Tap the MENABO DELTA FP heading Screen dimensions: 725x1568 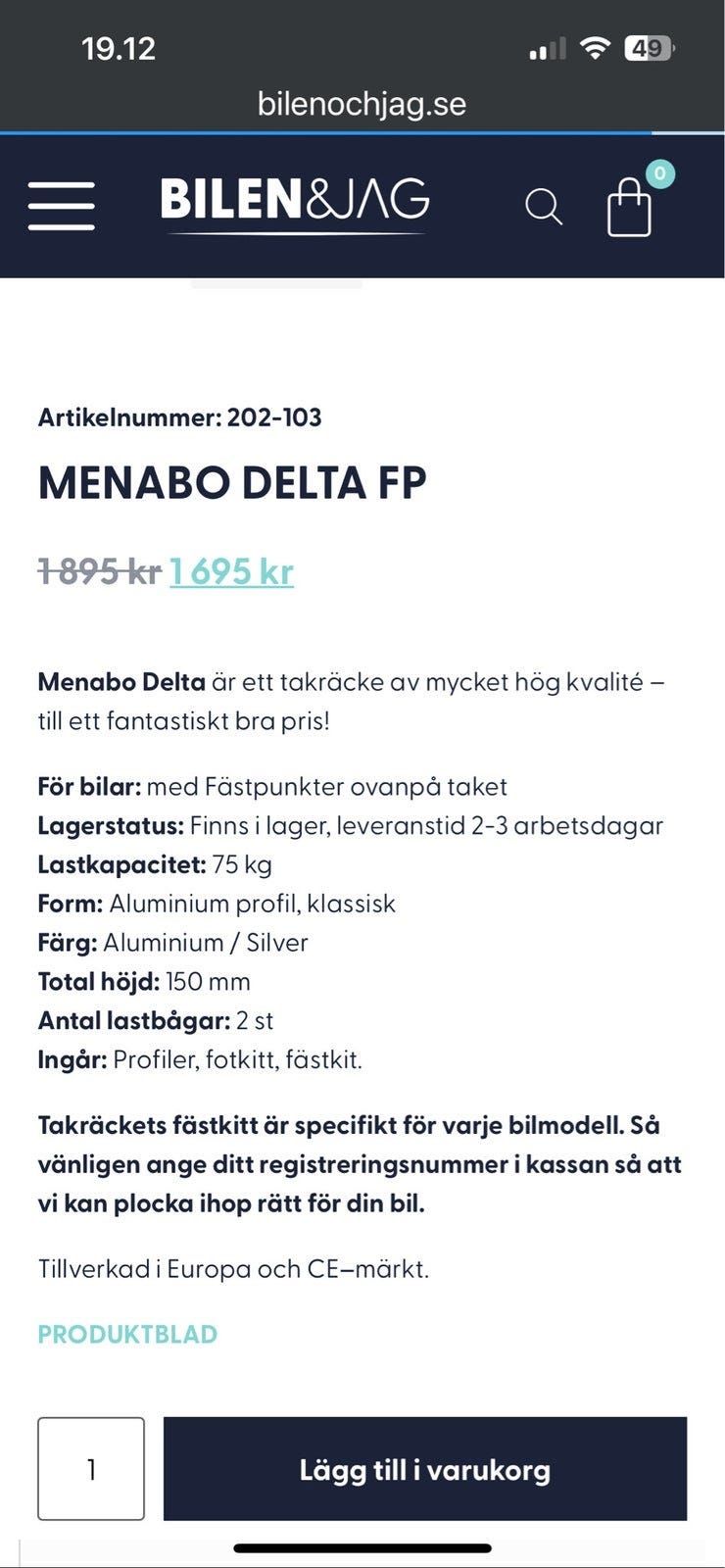click(x=232, y=483)
